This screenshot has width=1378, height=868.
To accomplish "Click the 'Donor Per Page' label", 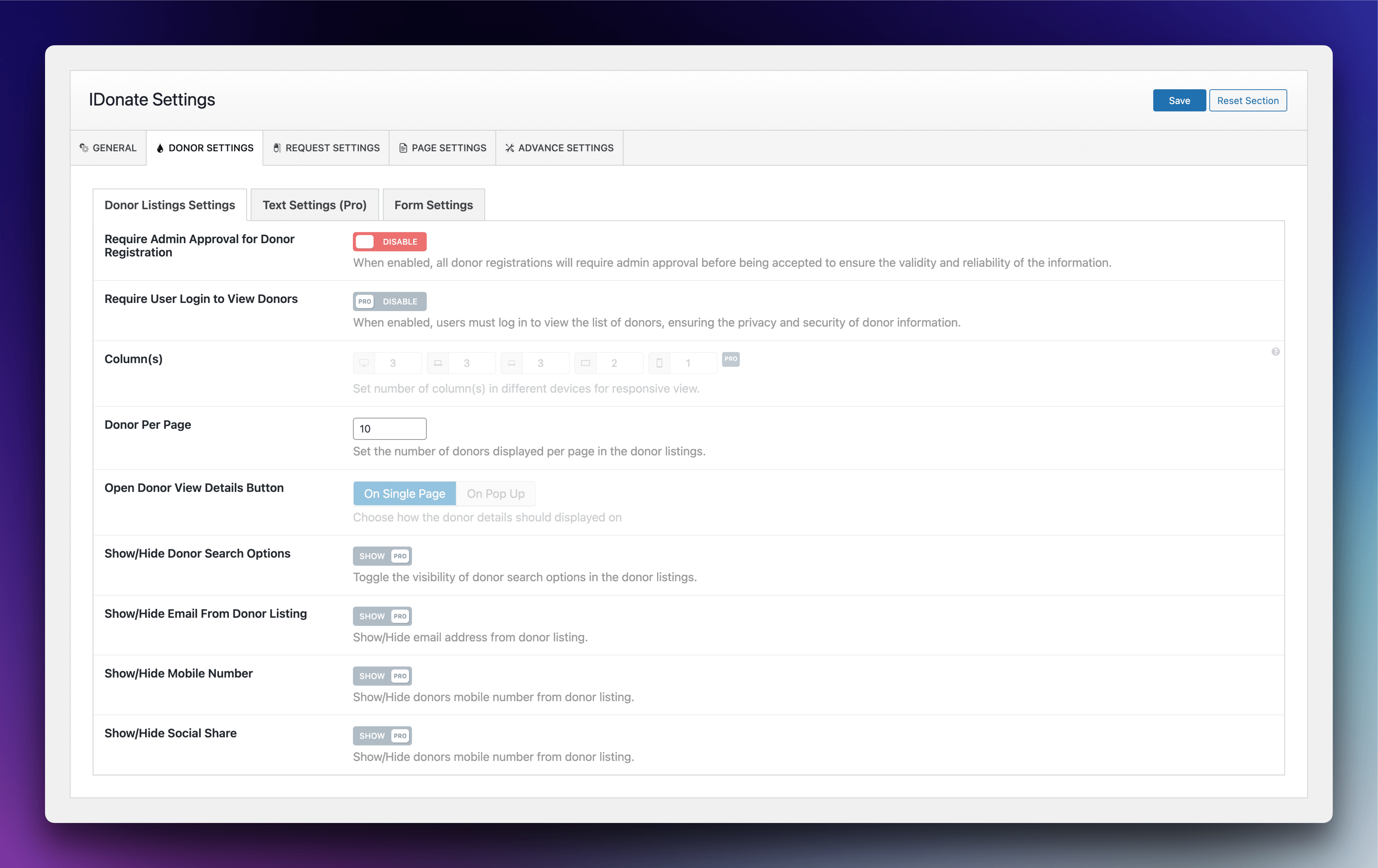I will point(148,424).
